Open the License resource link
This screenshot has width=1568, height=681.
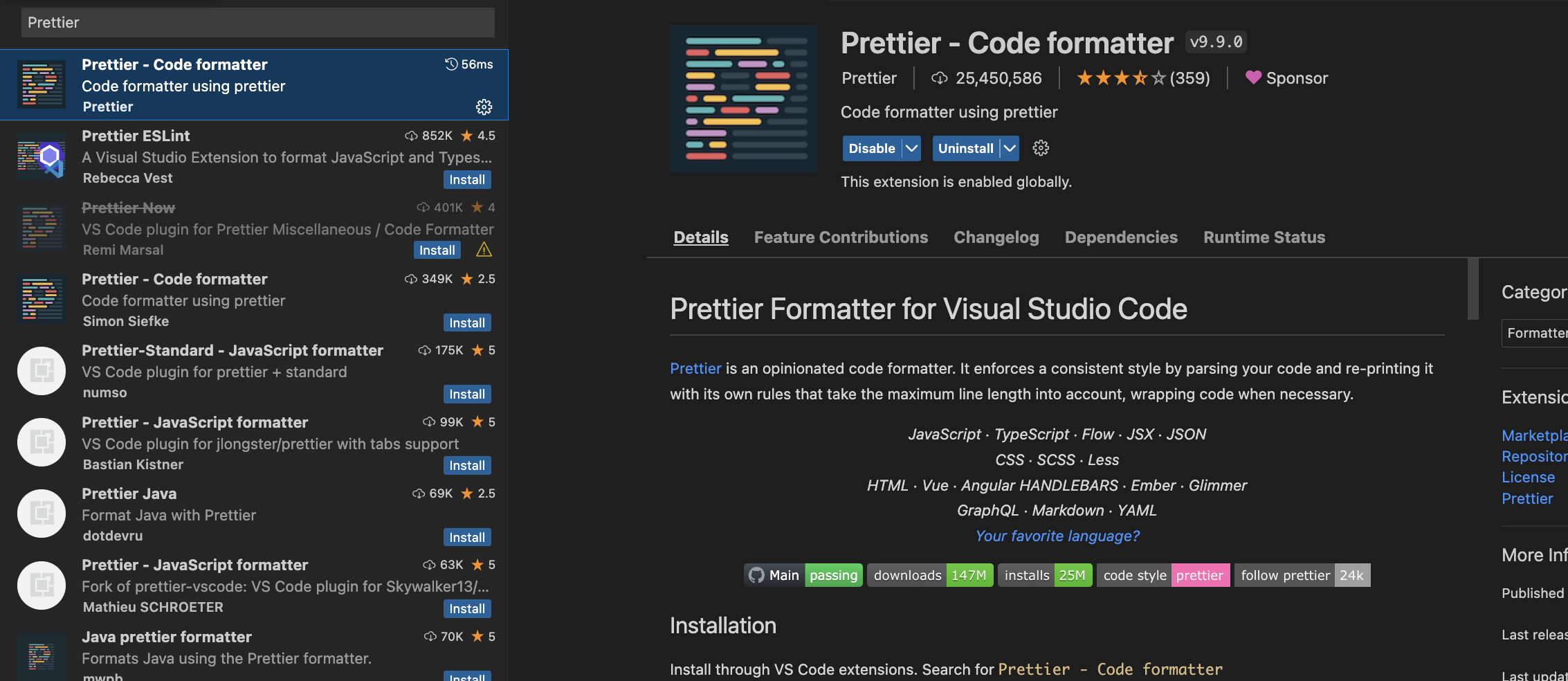point(1528,477)
